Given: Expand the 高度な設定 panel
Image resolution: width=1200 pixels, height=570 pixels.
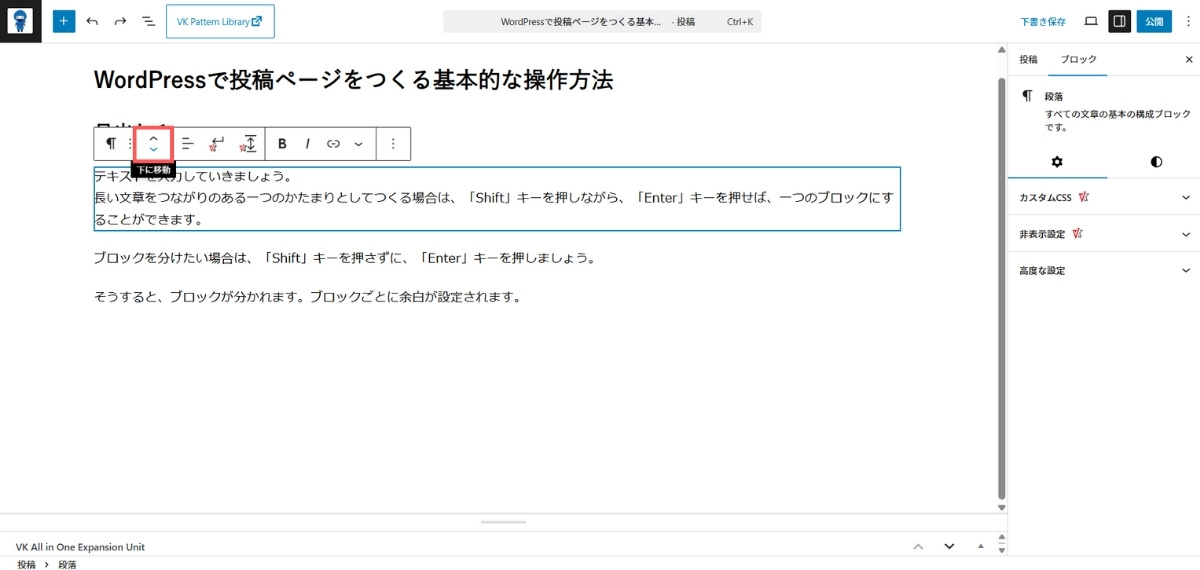Looking at the screenshot, I should click(1104, 270).
